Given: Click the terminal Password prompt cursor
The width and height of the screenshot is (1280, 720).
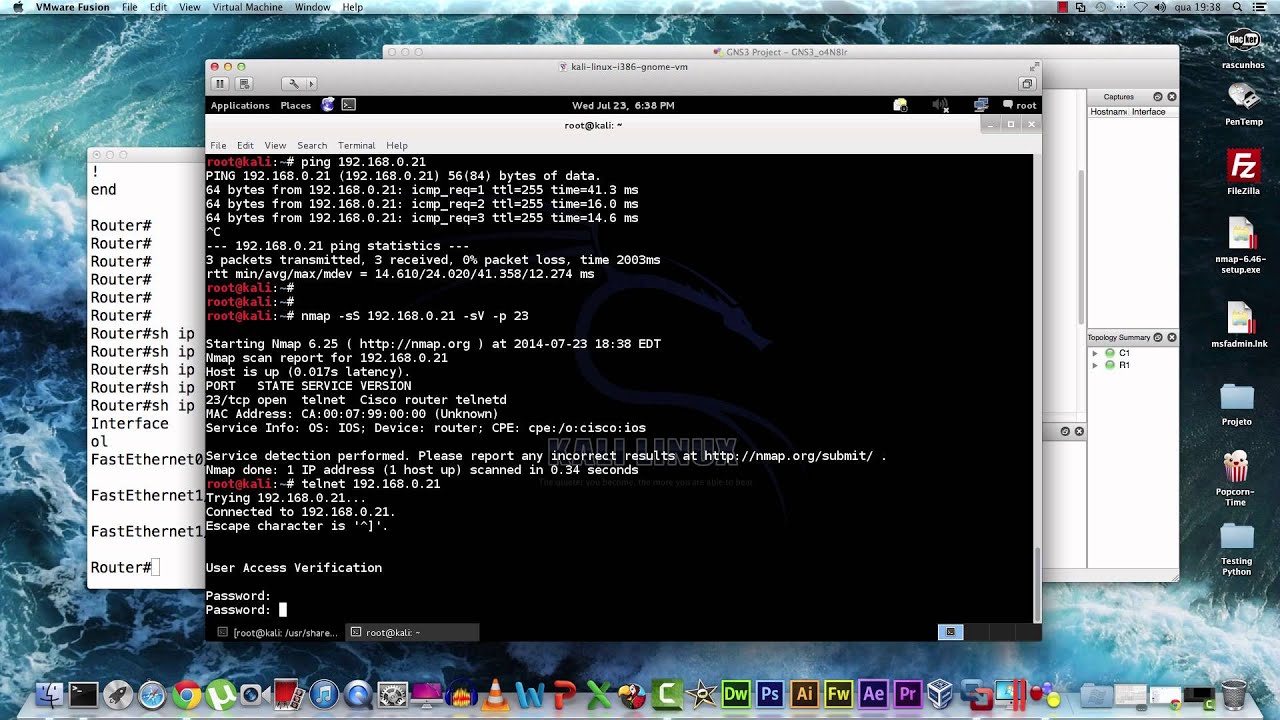Looking at the screenshot, I should 283,609.
